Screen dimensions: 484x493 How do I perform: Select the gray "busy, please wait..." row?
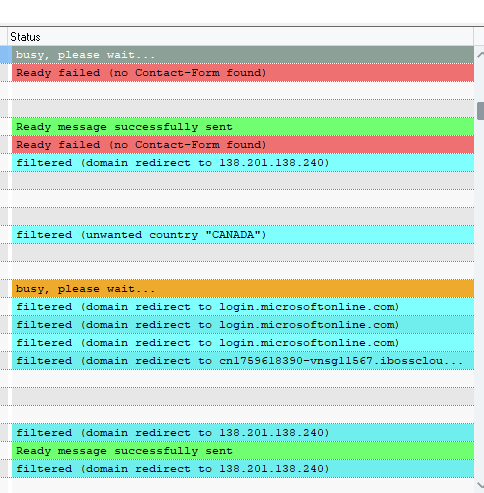(x=243, y=55)
